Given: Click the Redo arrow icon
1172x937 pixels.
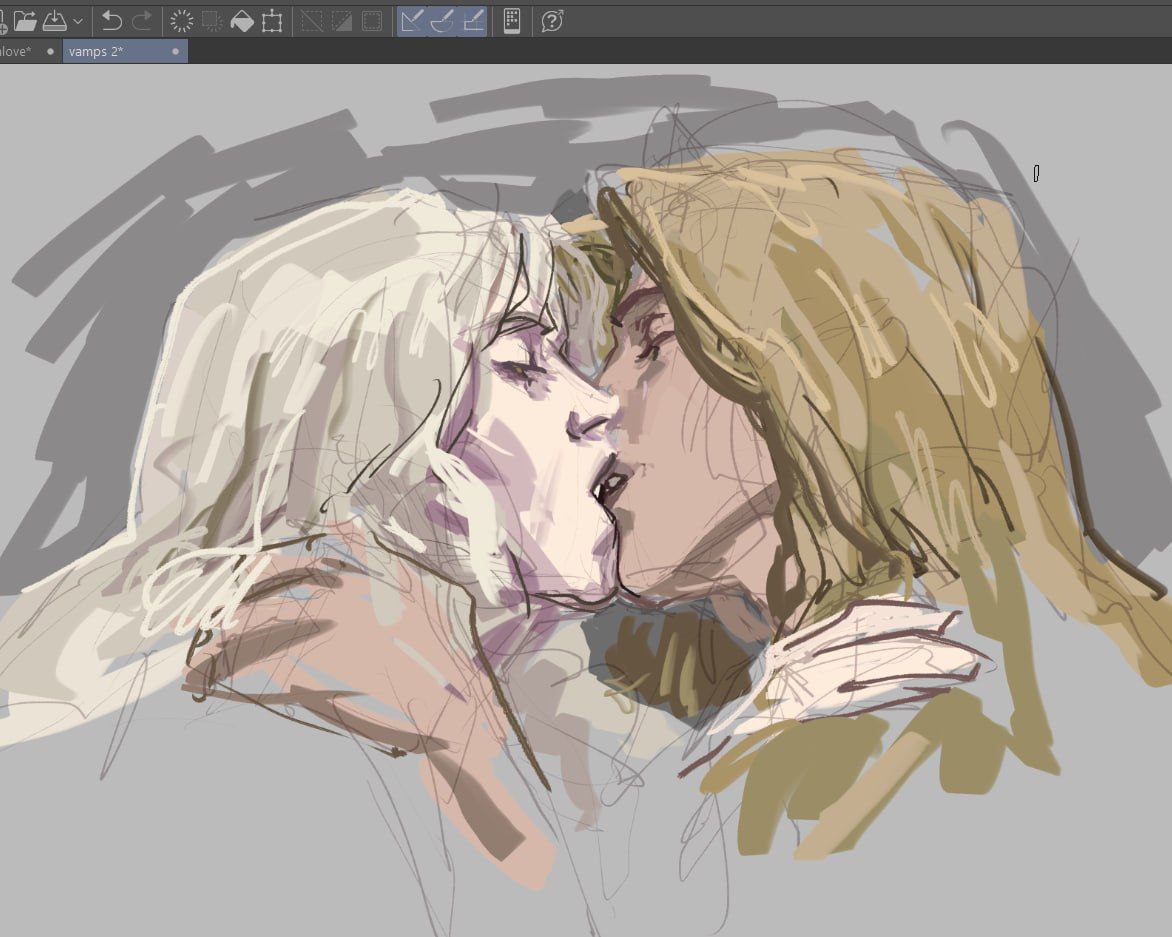Looking at the screenshot, I should click(142, 20).
